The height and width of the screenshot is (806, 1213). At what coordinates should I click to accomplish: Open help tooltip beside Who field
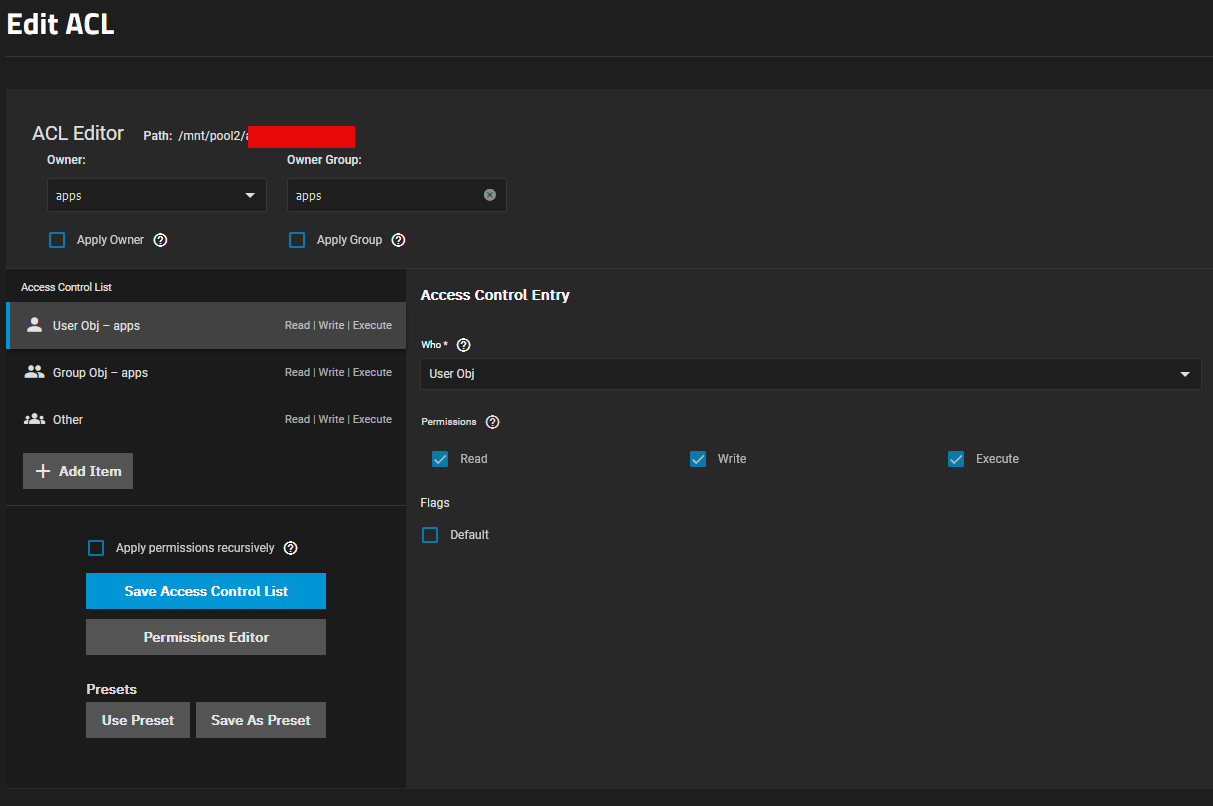coord(463,345)
